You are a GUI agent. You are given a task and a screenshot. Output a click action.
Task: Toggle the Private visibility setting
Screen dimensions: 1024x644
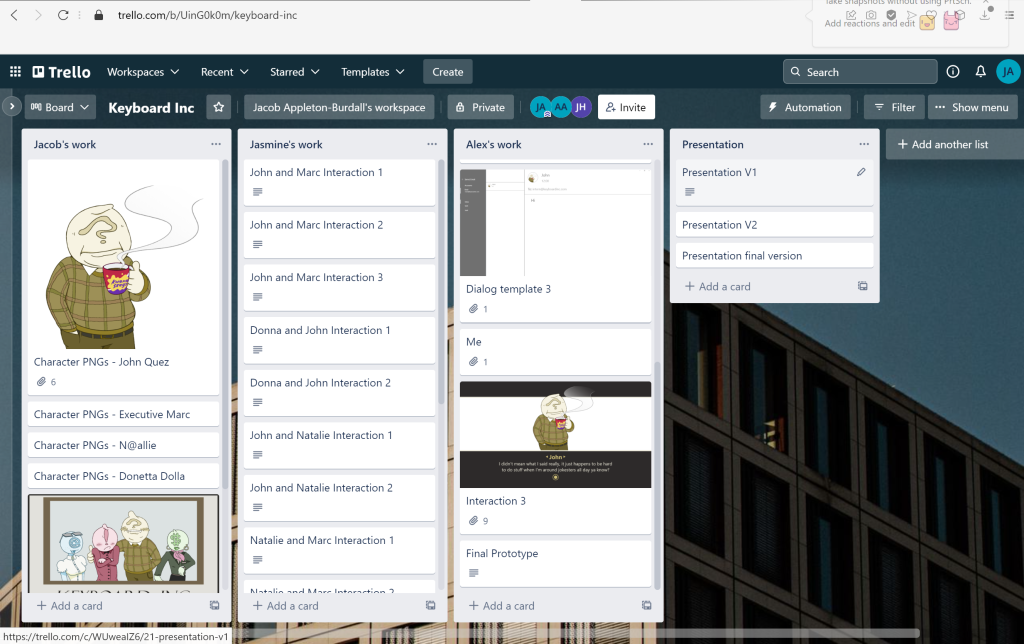tap(479, 107)
